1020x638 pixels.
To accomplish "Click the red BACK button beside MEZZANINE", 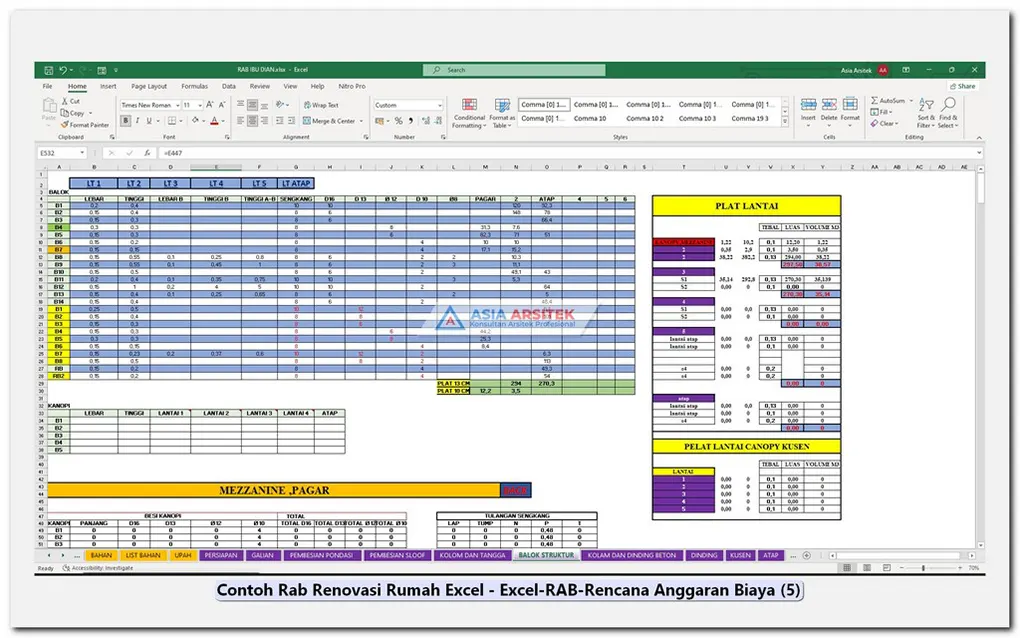I will click(515, 490).
